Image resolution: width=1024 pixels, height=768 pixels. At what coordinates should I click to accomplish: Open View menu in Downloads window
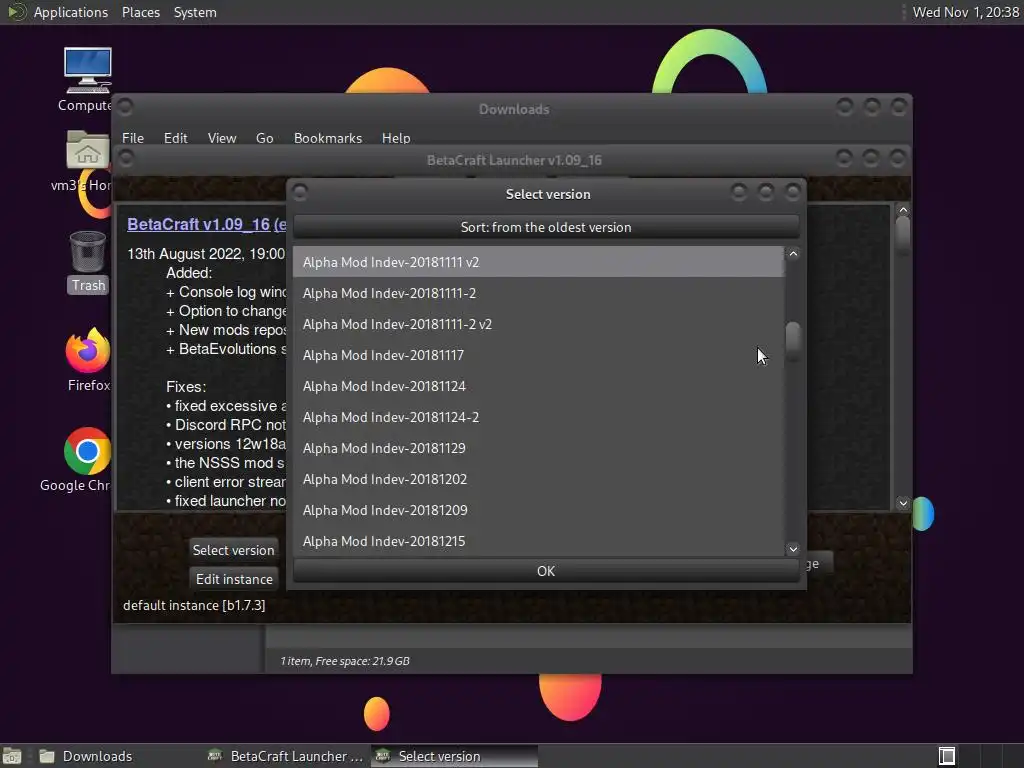[x=221, y=138]
